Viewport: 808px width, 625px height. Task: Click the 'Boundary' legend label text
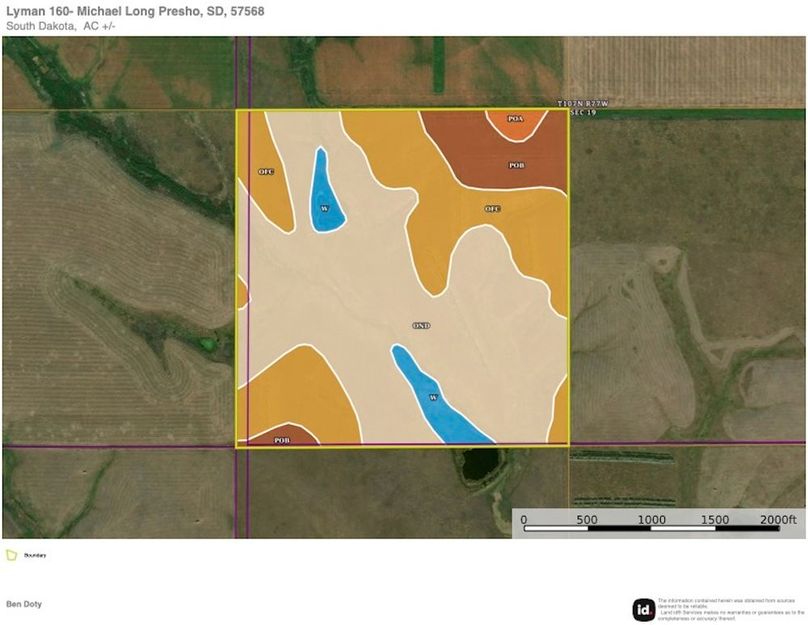pos(36,555)
